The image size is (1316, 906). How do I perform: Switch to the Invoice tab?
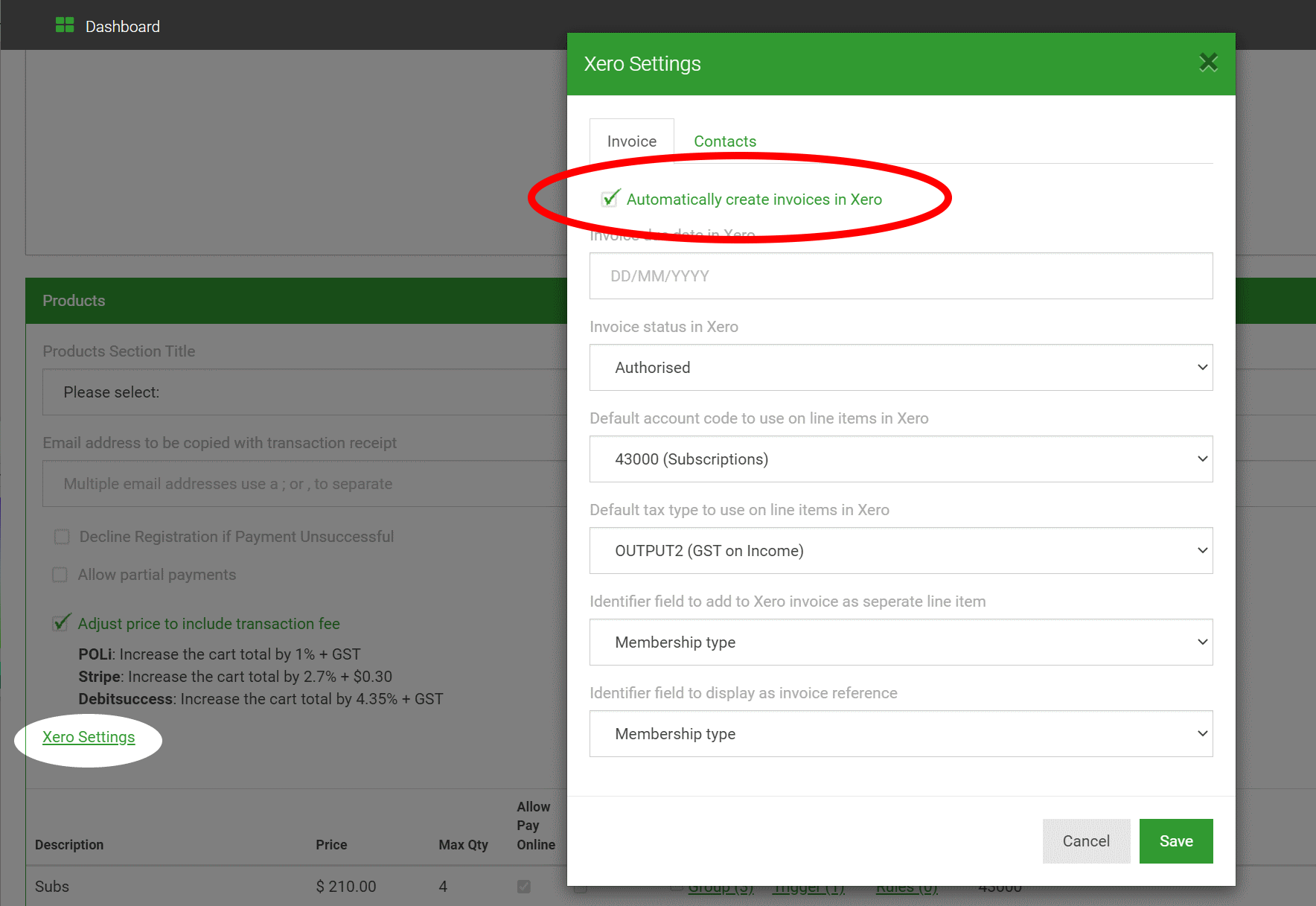click(632, 141)
